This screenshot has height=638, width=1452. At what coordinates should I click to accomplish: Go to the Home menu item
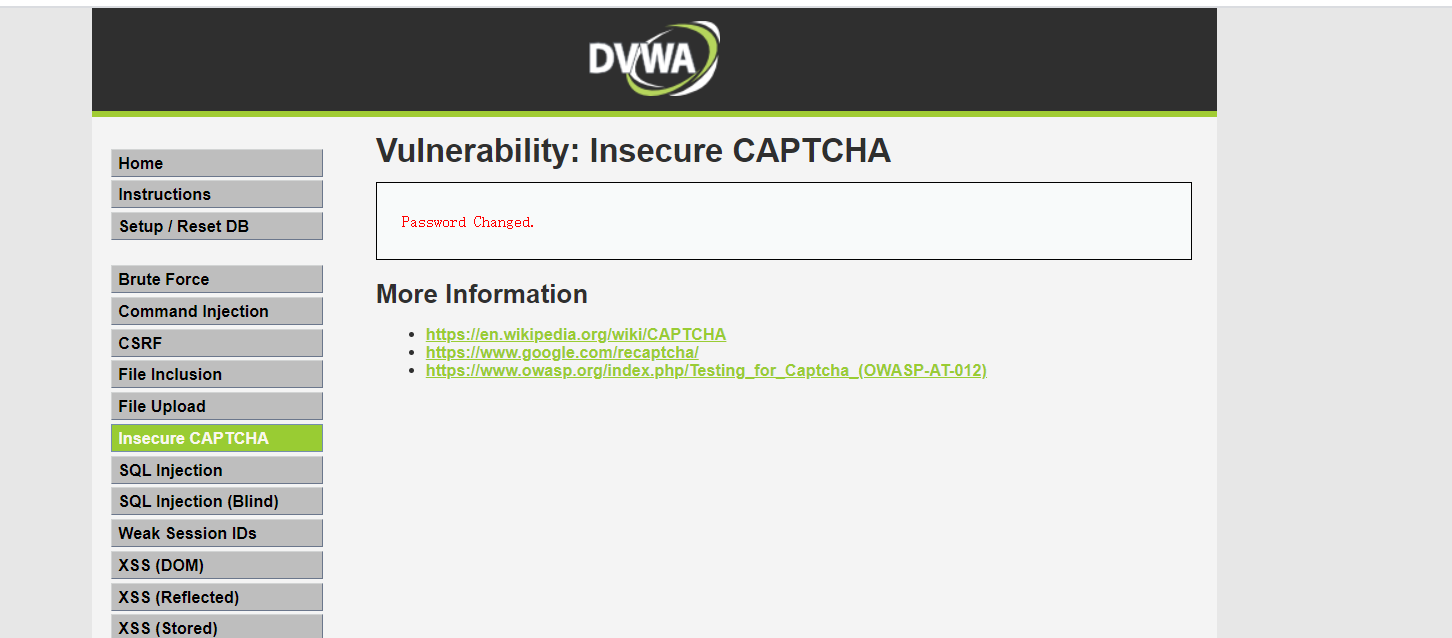[216, 163]
